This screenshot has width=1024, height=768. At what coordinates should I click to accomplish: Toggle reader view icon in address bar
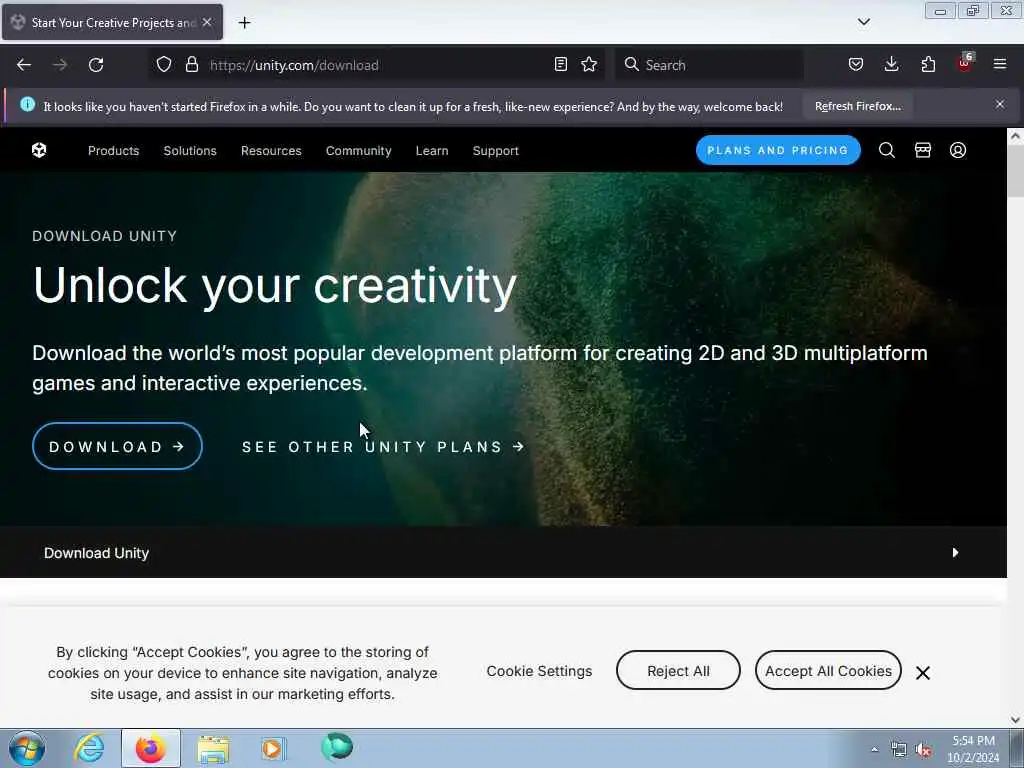(x=560, y=64)
